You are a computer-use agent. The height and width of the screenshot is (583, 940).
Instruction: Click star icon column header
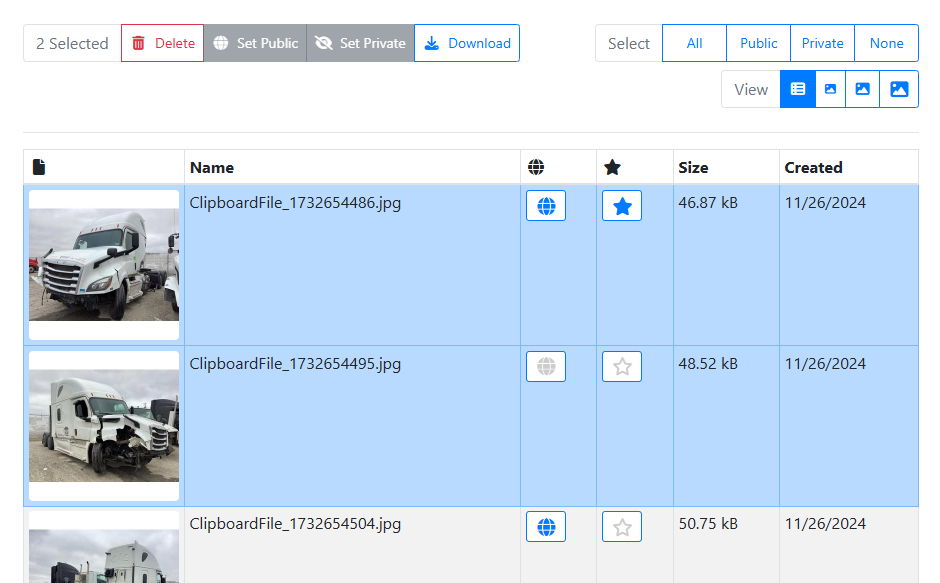coord(613,167)
